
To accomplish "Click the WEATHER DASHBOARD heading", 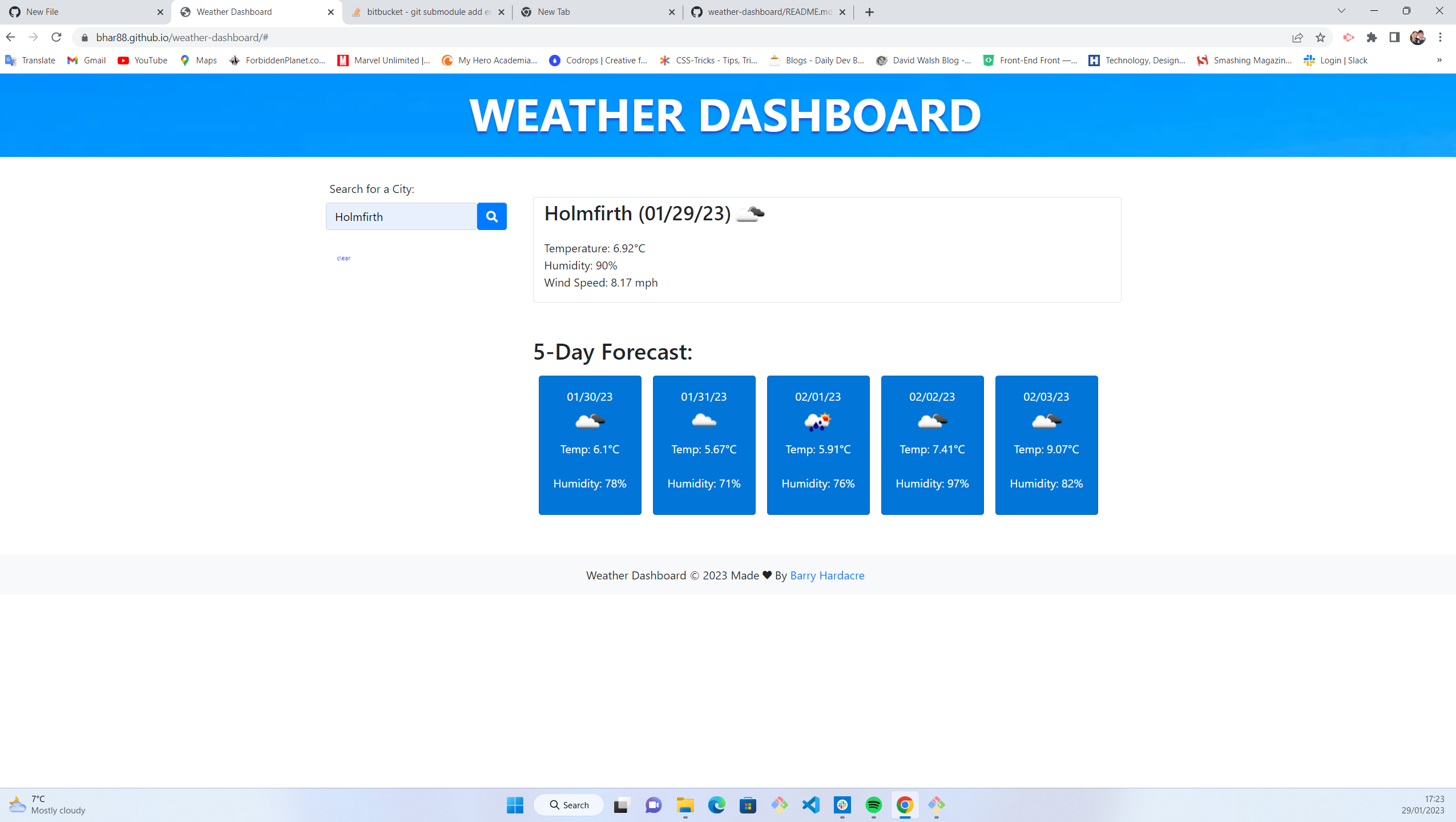I will tap(725, 115).
